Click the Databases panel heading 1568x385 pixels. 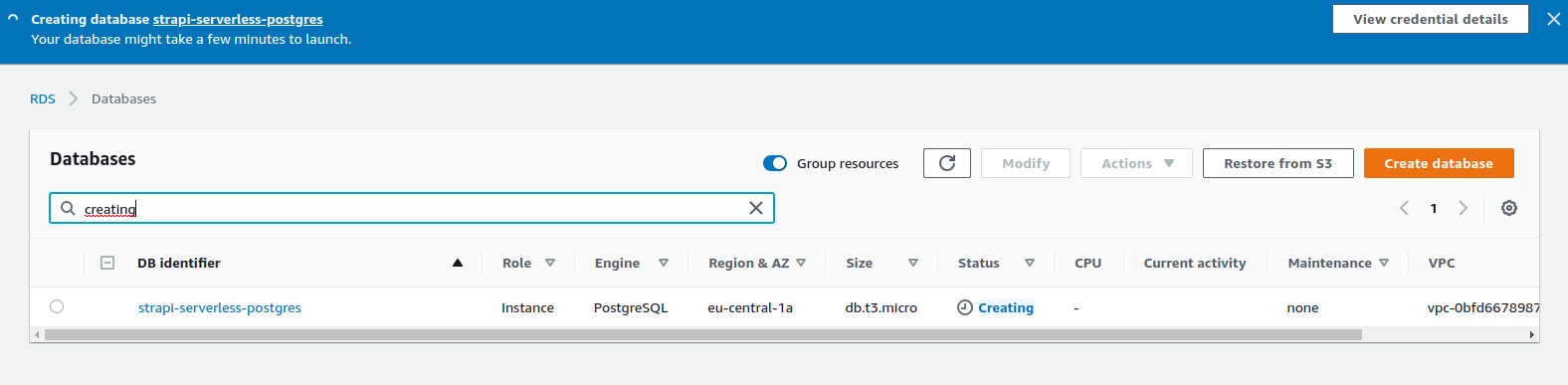[x=93, y=159]
